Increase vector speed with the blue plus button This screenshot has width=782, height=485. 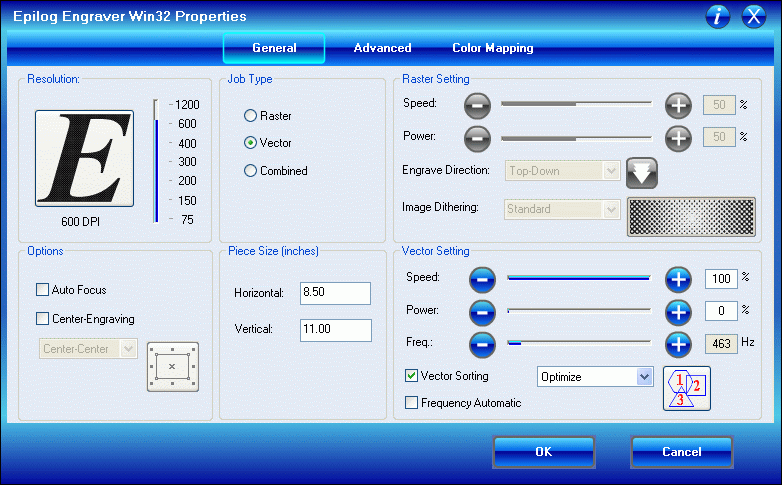click(678, 279)
